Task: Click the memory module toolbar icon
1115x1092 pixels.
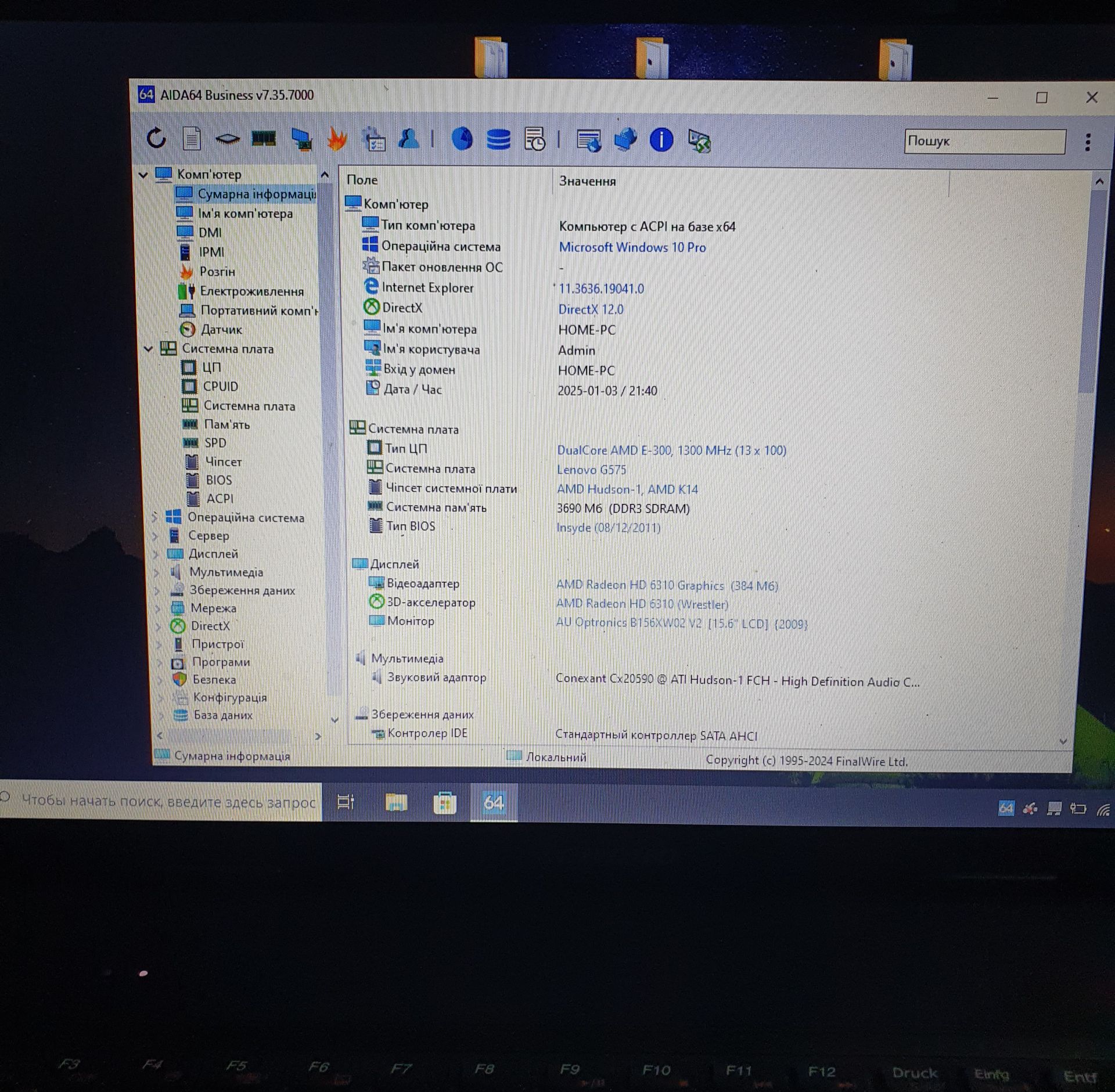Action: pos(264,139)
